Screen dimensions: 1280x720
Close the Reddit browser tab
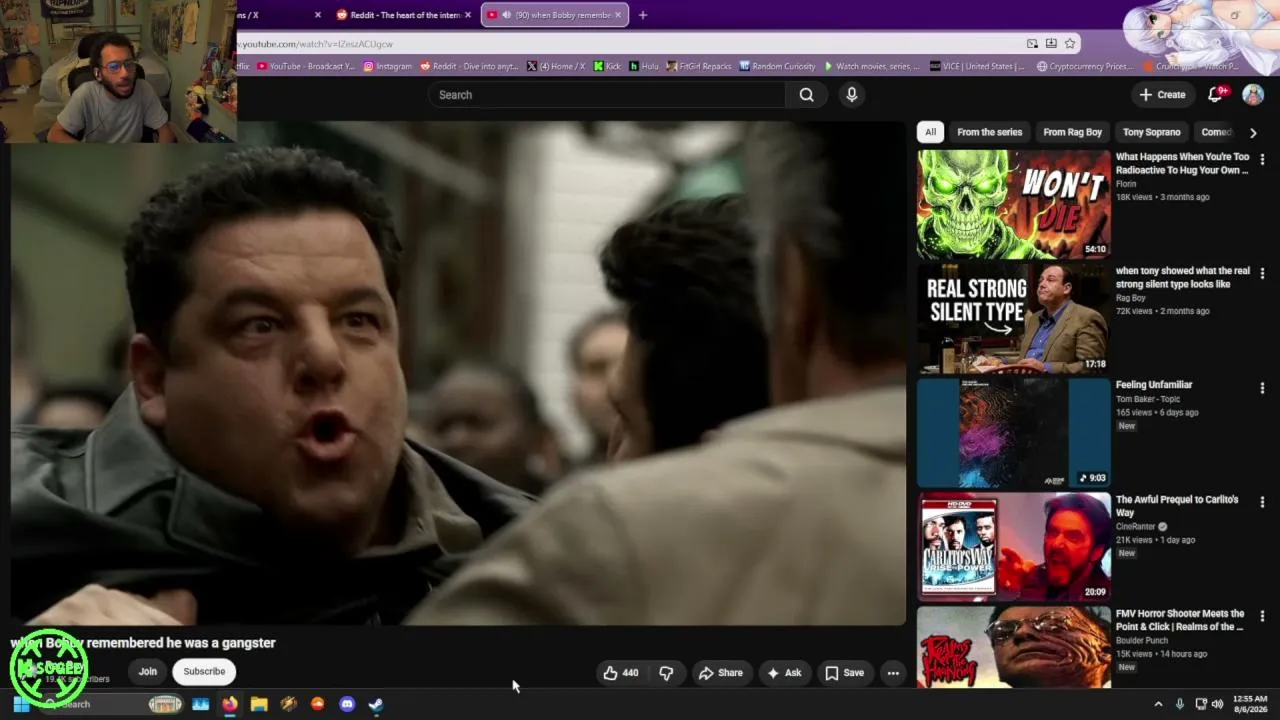(x=467, y=15)
